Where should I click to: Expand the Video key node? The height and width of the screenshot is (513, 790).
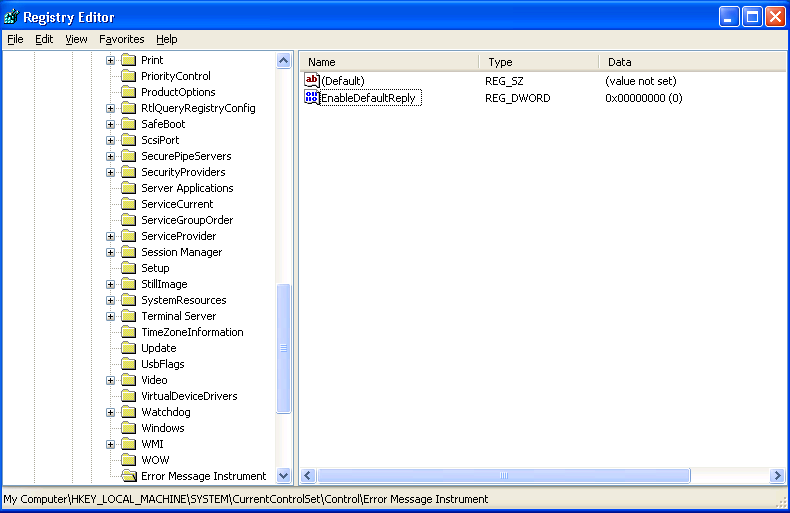click(111, 380)
